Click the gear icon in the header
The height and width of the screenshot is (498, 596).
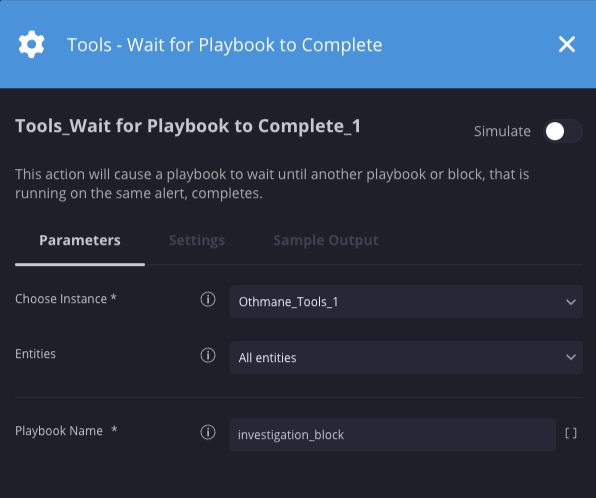click(32, 44)
